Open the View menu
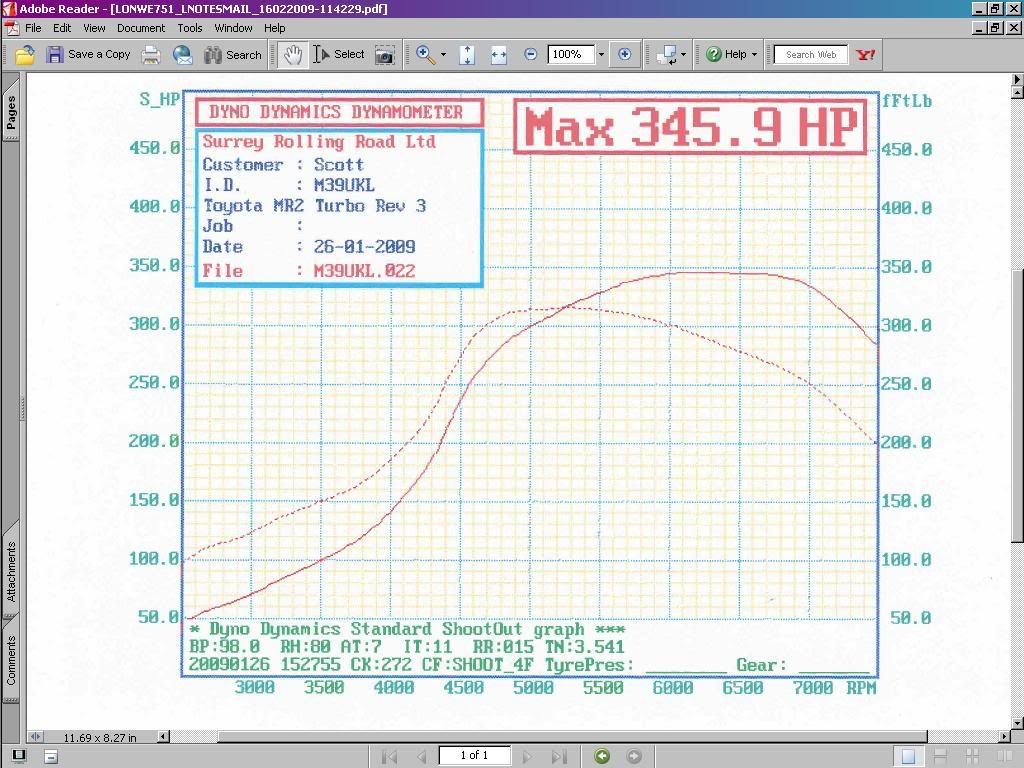This screenshot has height=768, width=1024. [94, 28]
